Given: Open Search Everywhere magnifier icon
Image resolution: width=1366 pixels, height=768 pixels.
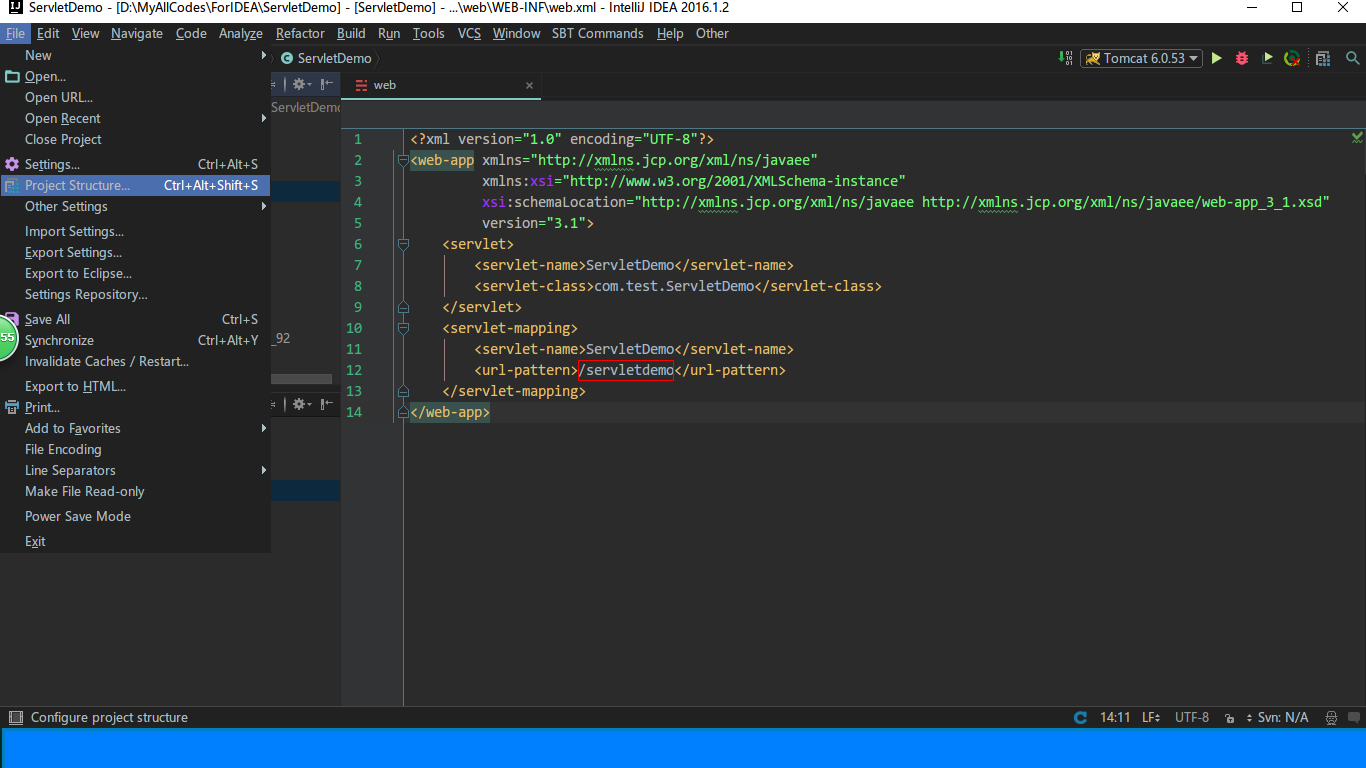Looking at the screenshot, I should (x=1353, y=58).
